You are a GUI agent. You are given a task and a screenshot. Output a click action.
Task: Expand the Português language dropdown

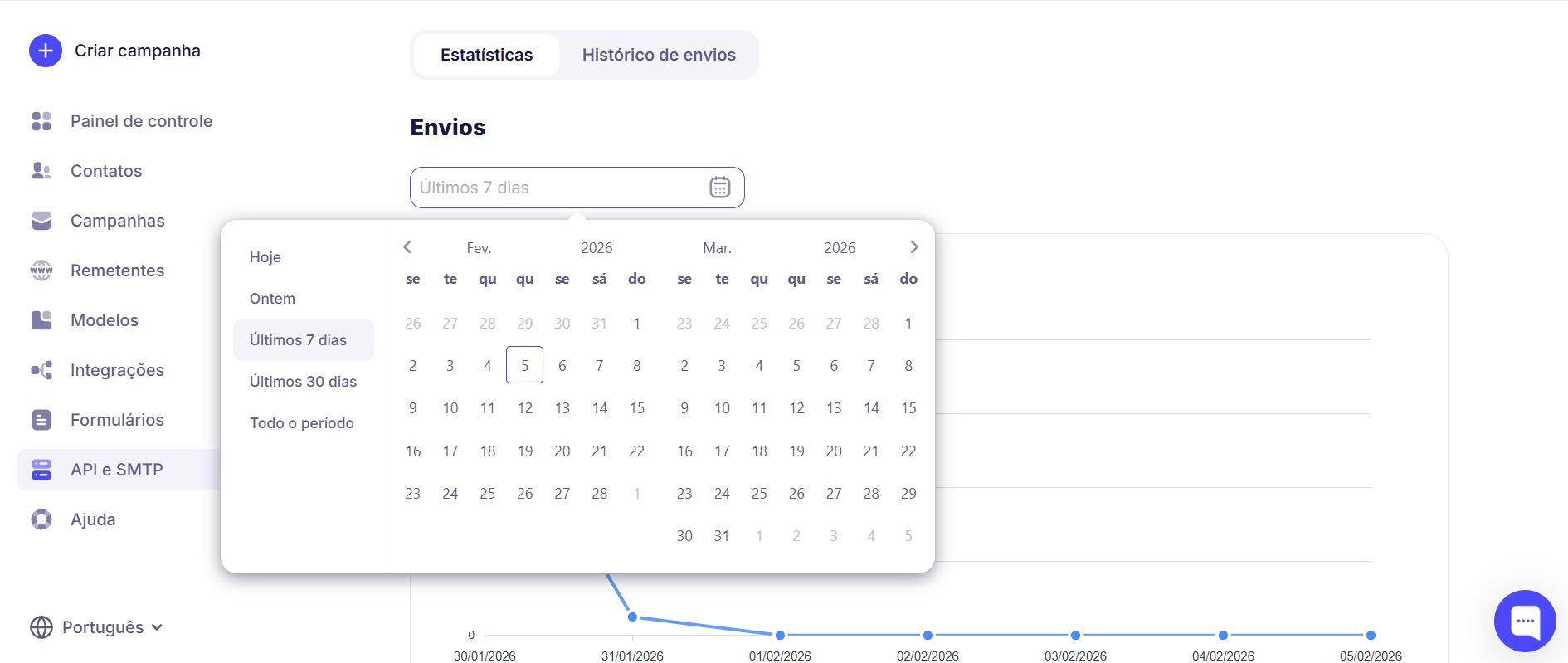[97, 627]
